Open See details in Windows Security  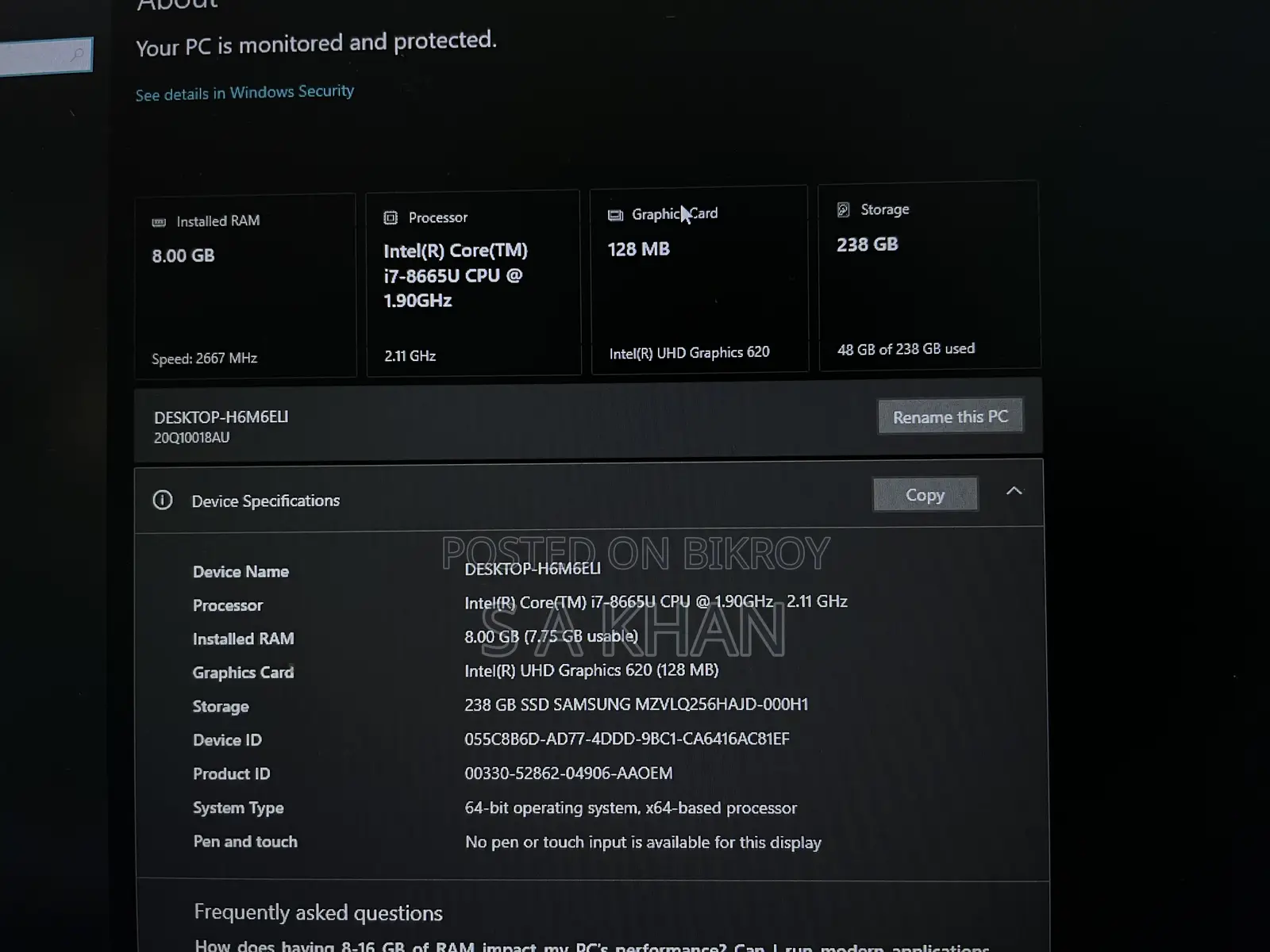pyautogui.click(x=244, y=93)
